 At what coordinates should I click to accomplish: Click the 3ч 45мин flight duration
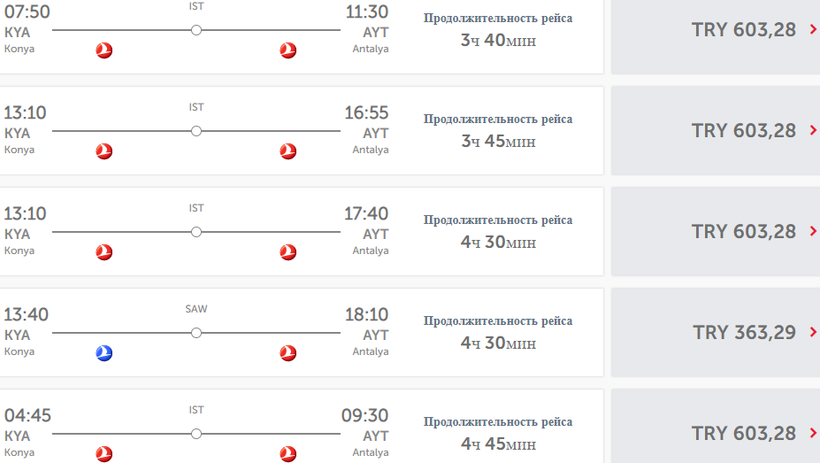(x=498, y=142)
